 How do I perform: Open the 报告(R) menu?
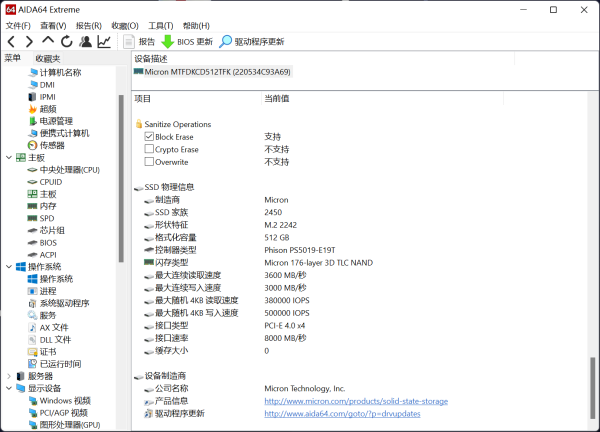click(x=88, y=26)
